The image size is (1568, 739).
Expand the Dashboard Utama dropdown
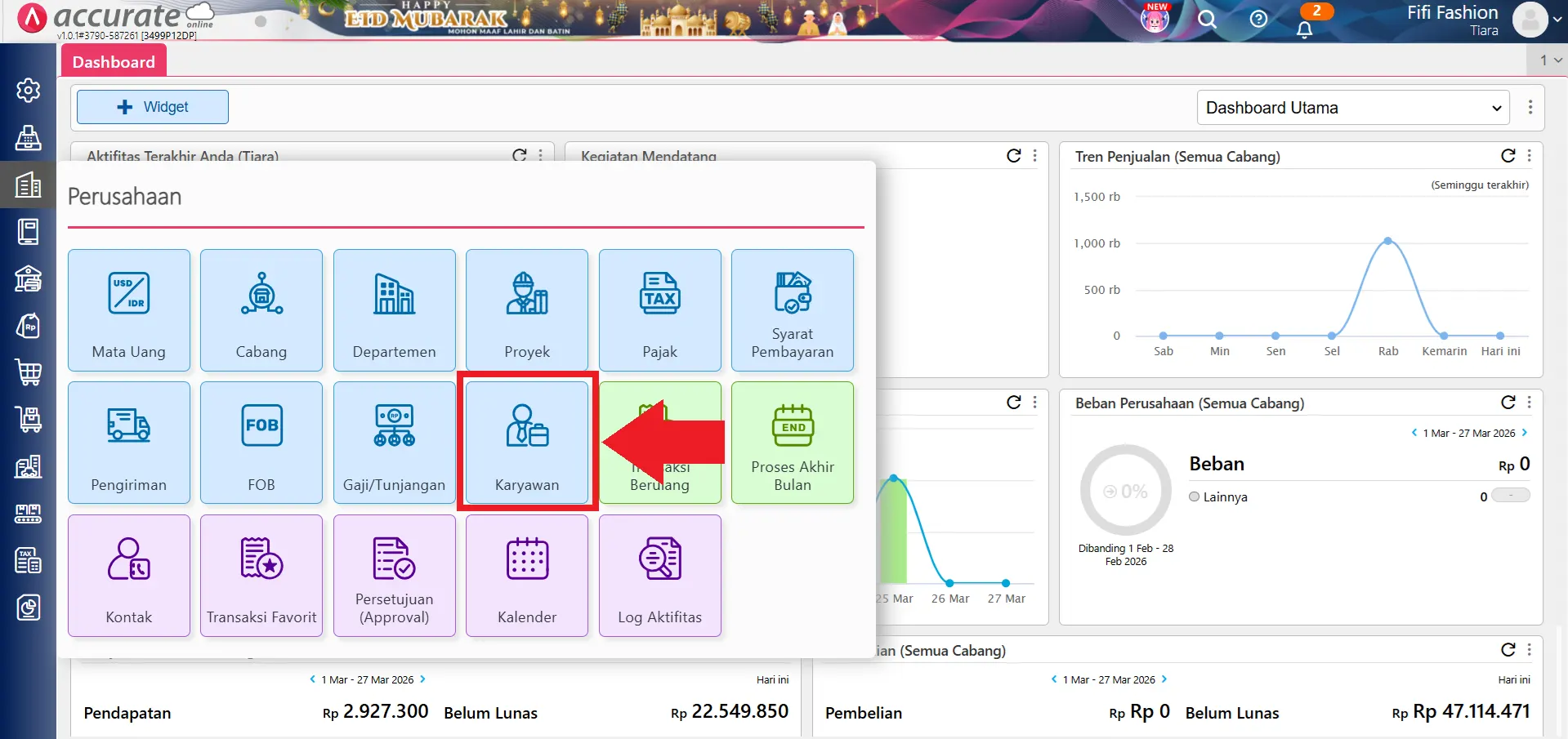pyautogui.click(x=1353, y=108)
